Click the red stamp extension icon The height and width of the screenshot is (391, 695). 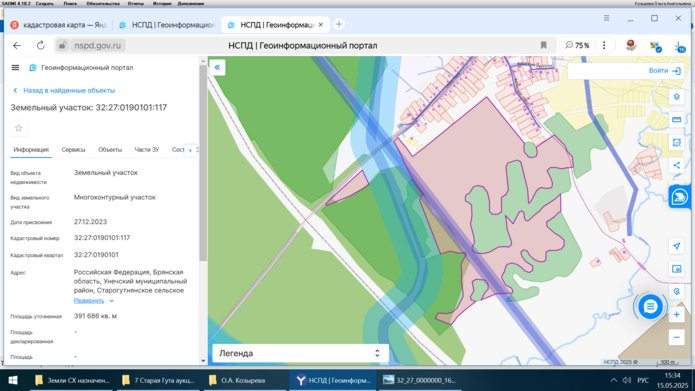631,45
